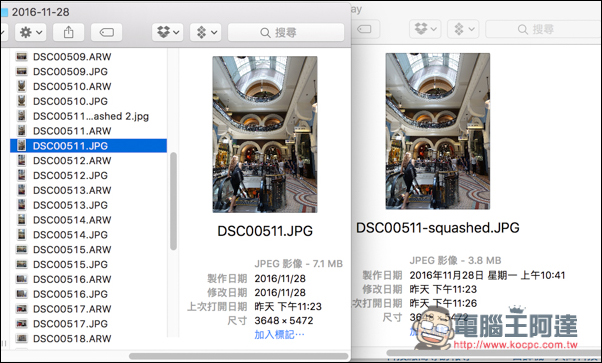The width and height of the screenshot is (602, 363).
Task: Click the Edit Tags icon in front toolbar
Action: [x=106, y=32]
